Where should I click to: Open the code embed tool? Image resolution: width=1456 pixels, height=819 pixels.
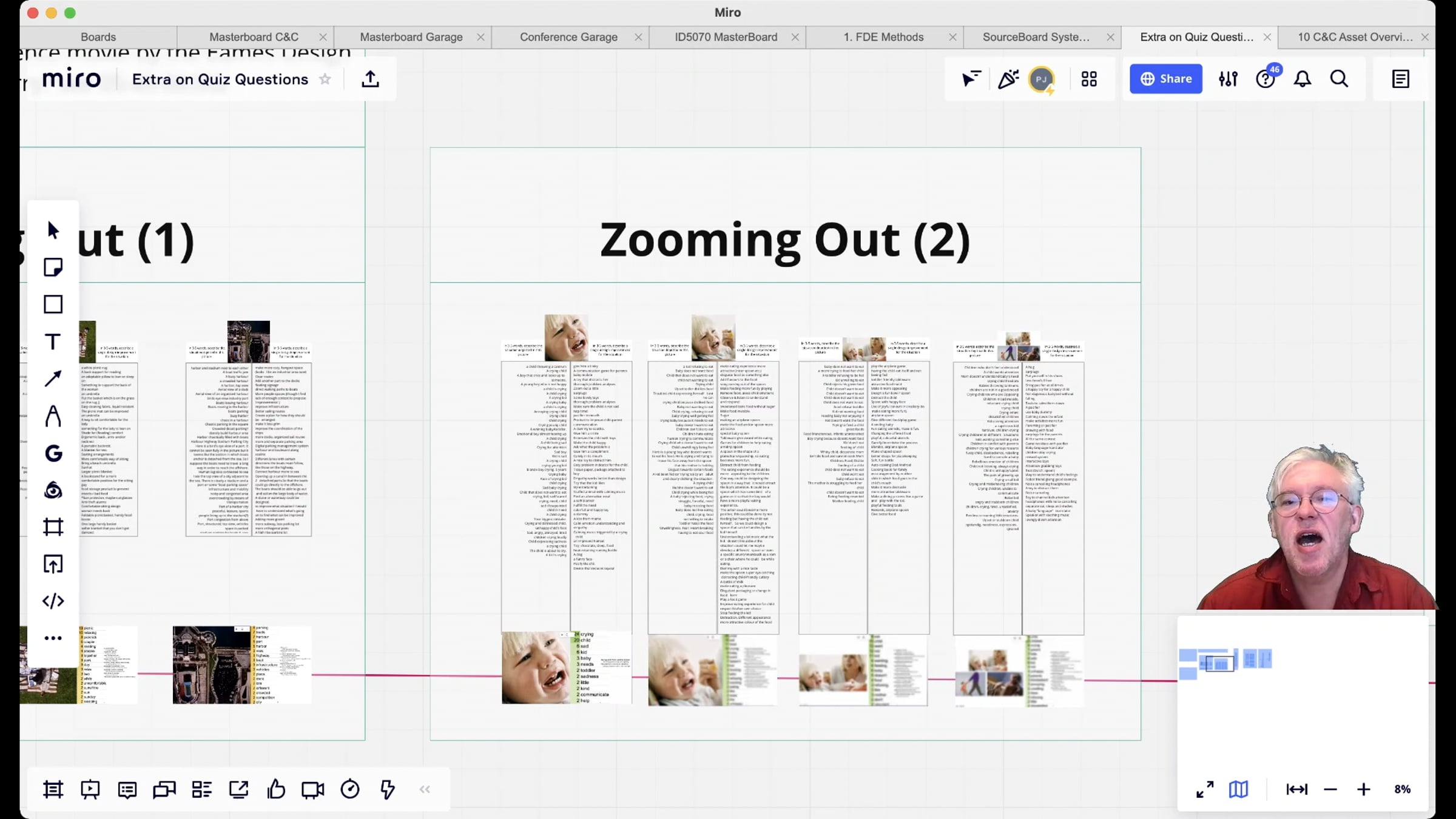pos(53,601)
